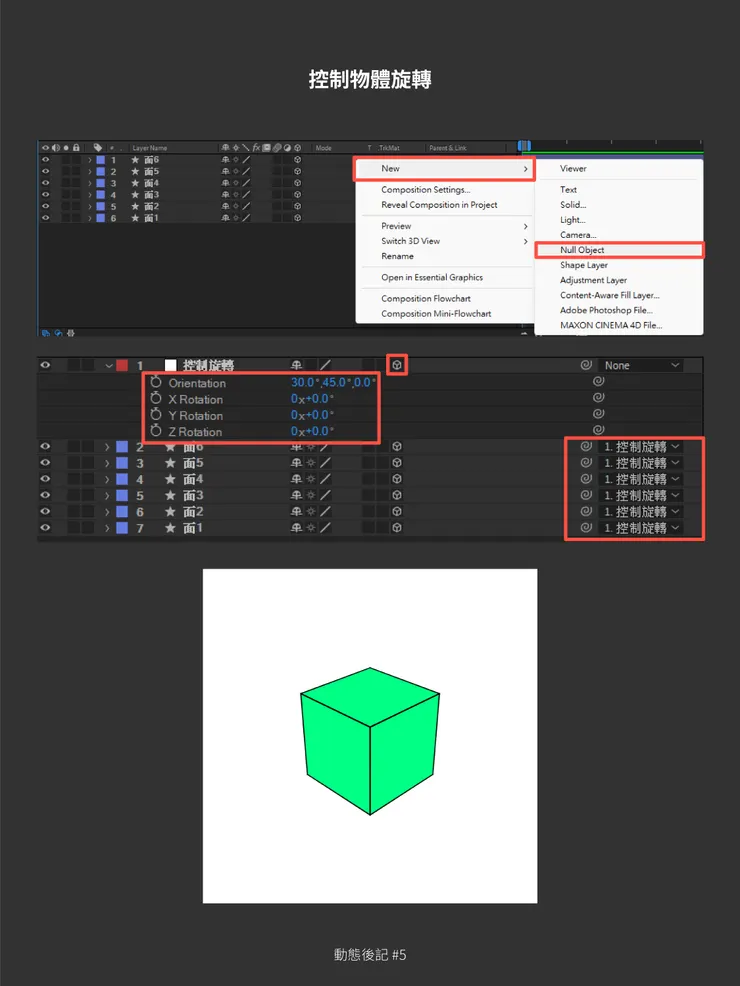
Task: Choose Camera... from the New submenu
Action: [x=578, y=235]
